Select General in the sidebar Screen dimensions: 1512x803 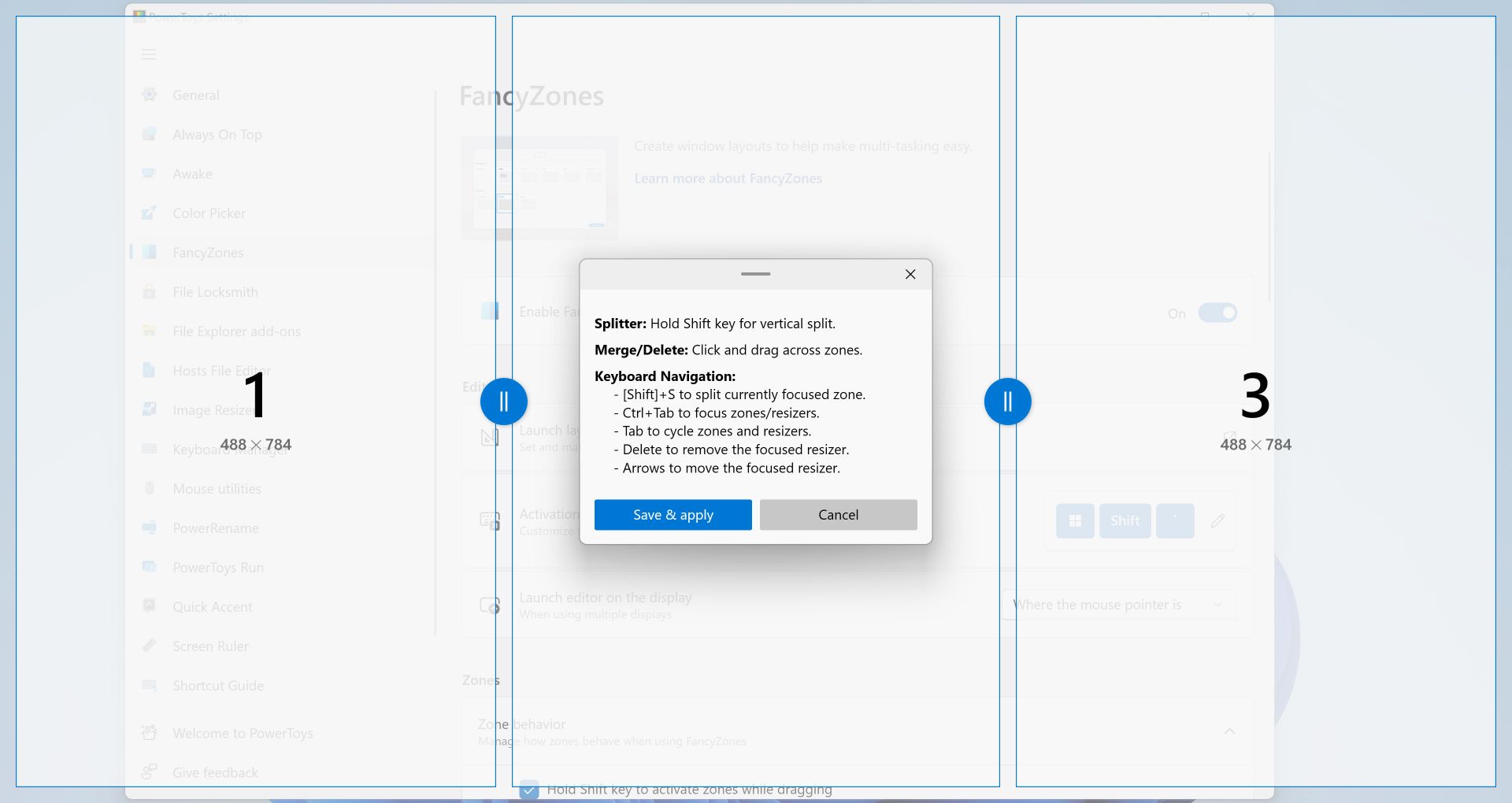click(196, 95)
